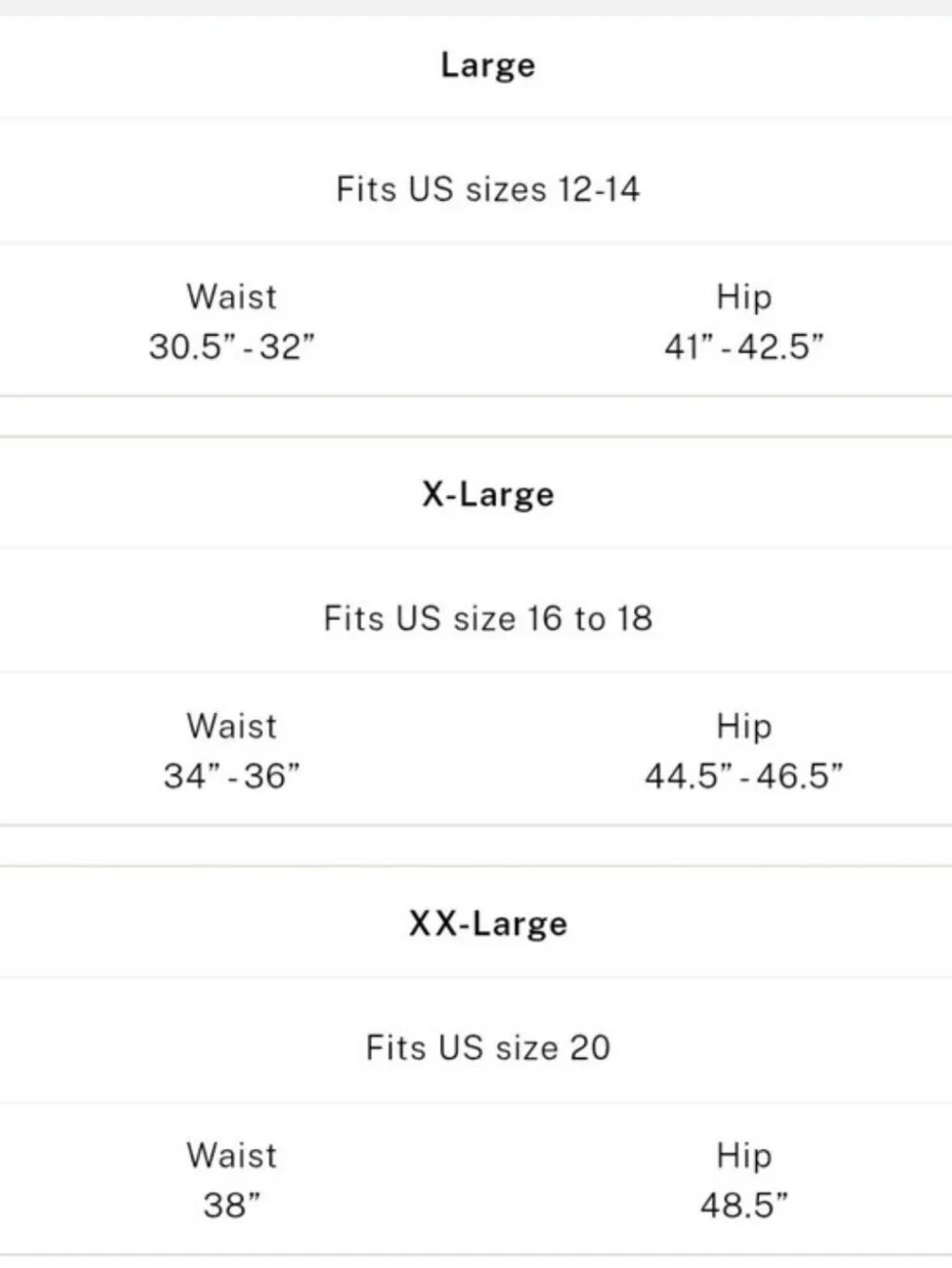
Task: Click the Waist label under X-Large
Action: (x=231, y=726)
